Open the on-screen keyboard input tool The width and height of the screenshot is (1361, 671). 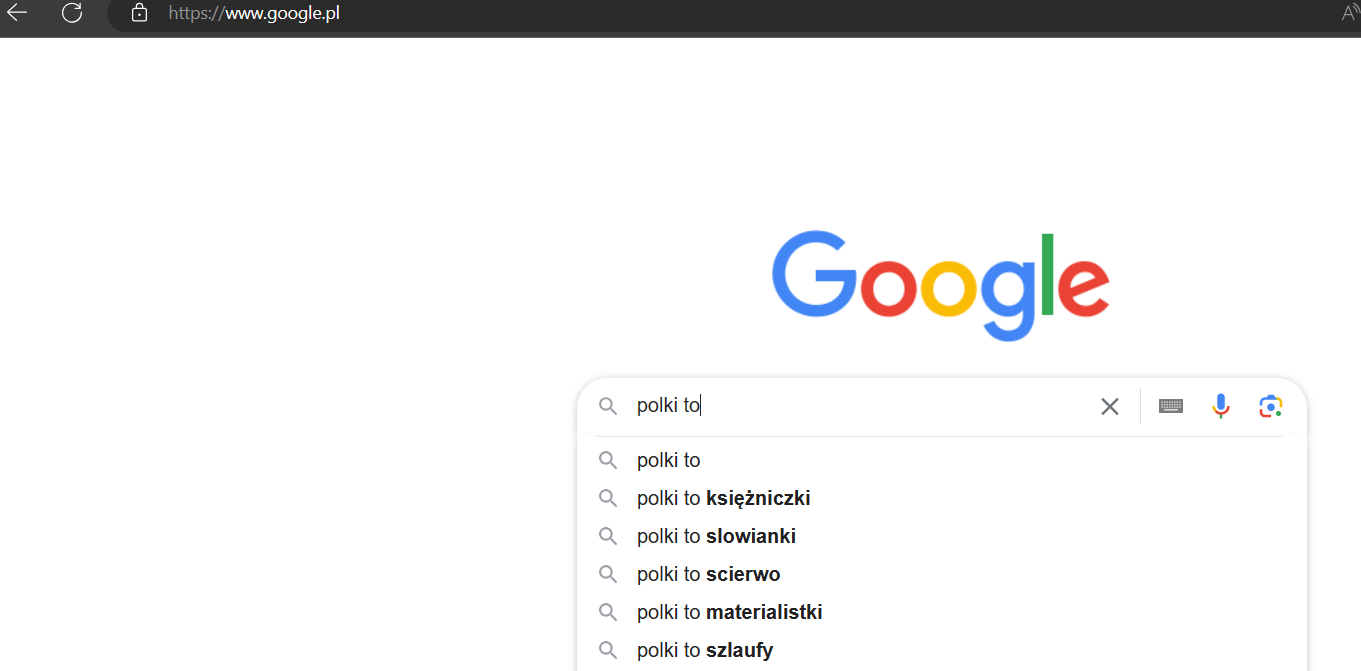[1171, 406]
